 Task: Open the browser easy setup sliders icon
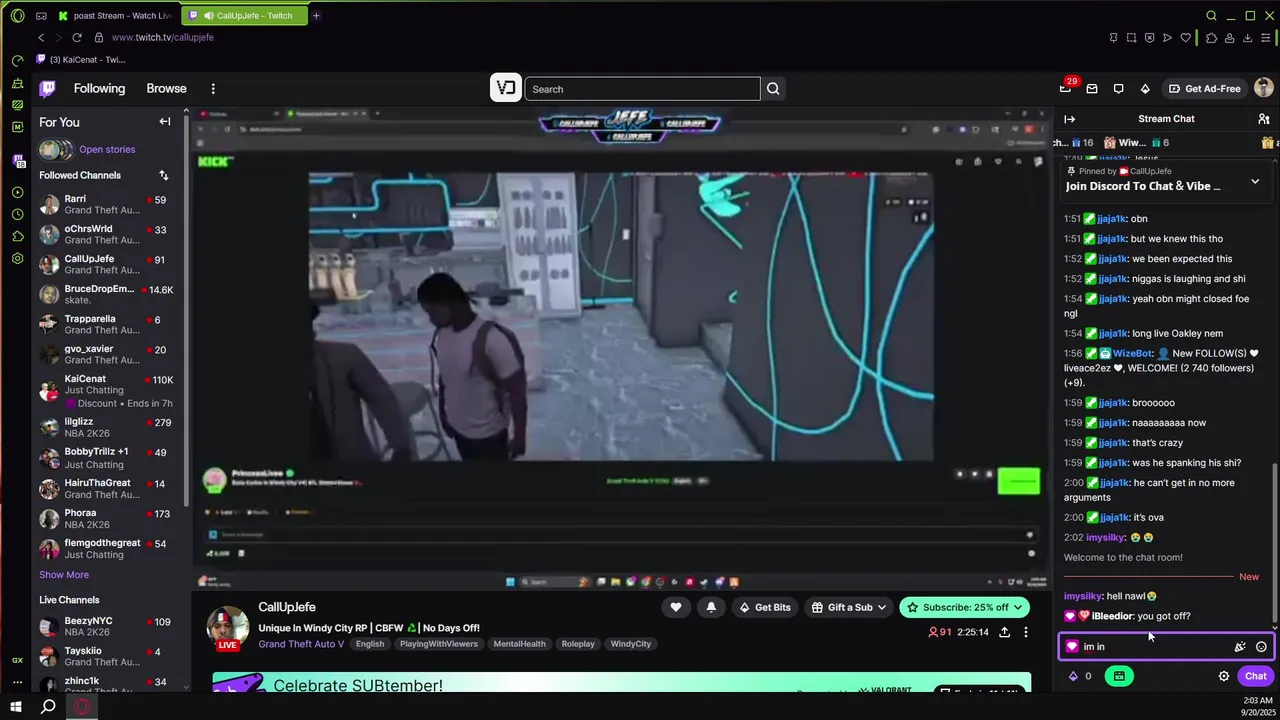[1265, 38]
